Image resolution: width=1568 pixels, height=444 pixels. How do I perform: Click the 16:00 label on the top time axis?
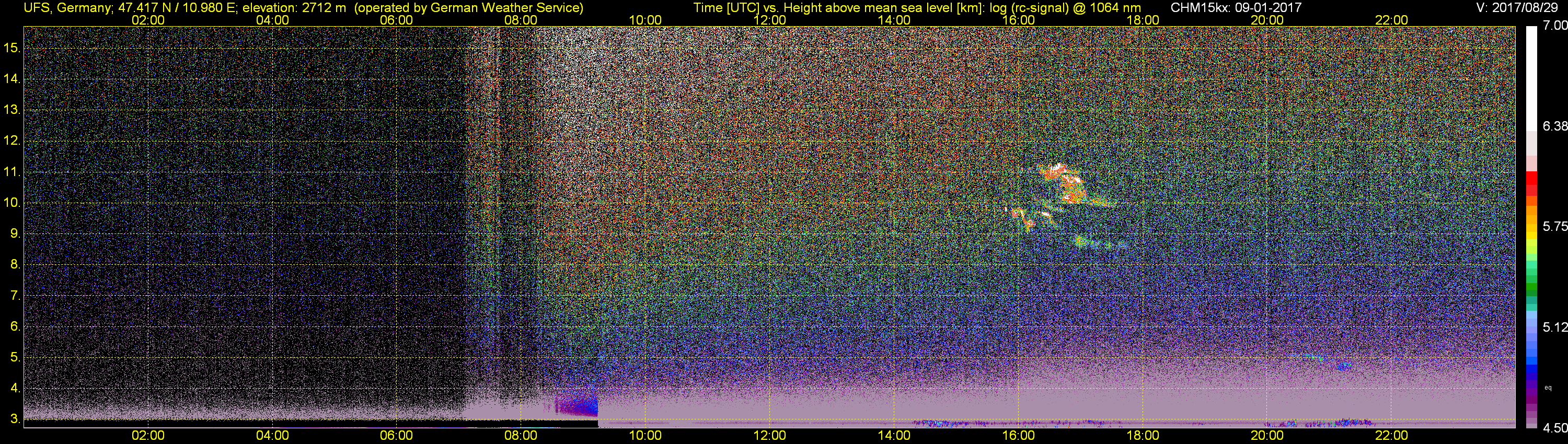(x=1018, y=20)
